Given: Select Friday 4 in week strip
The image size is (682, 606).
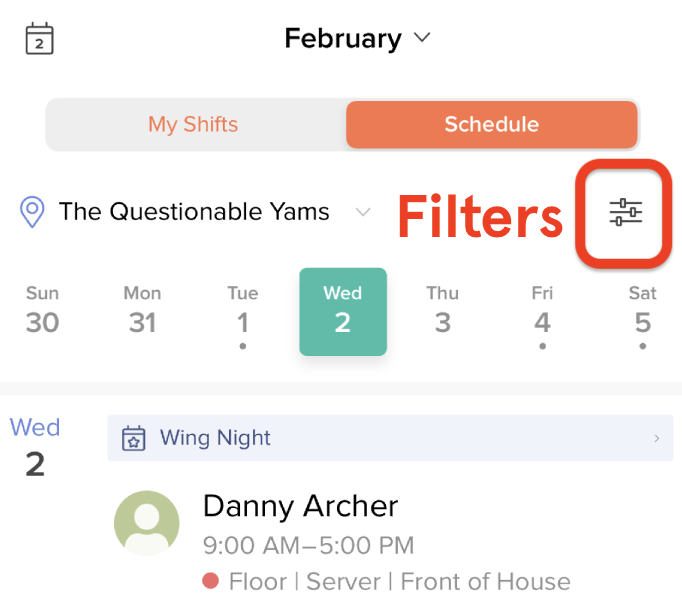Looking at the screenshot, I should click(542, 314).
